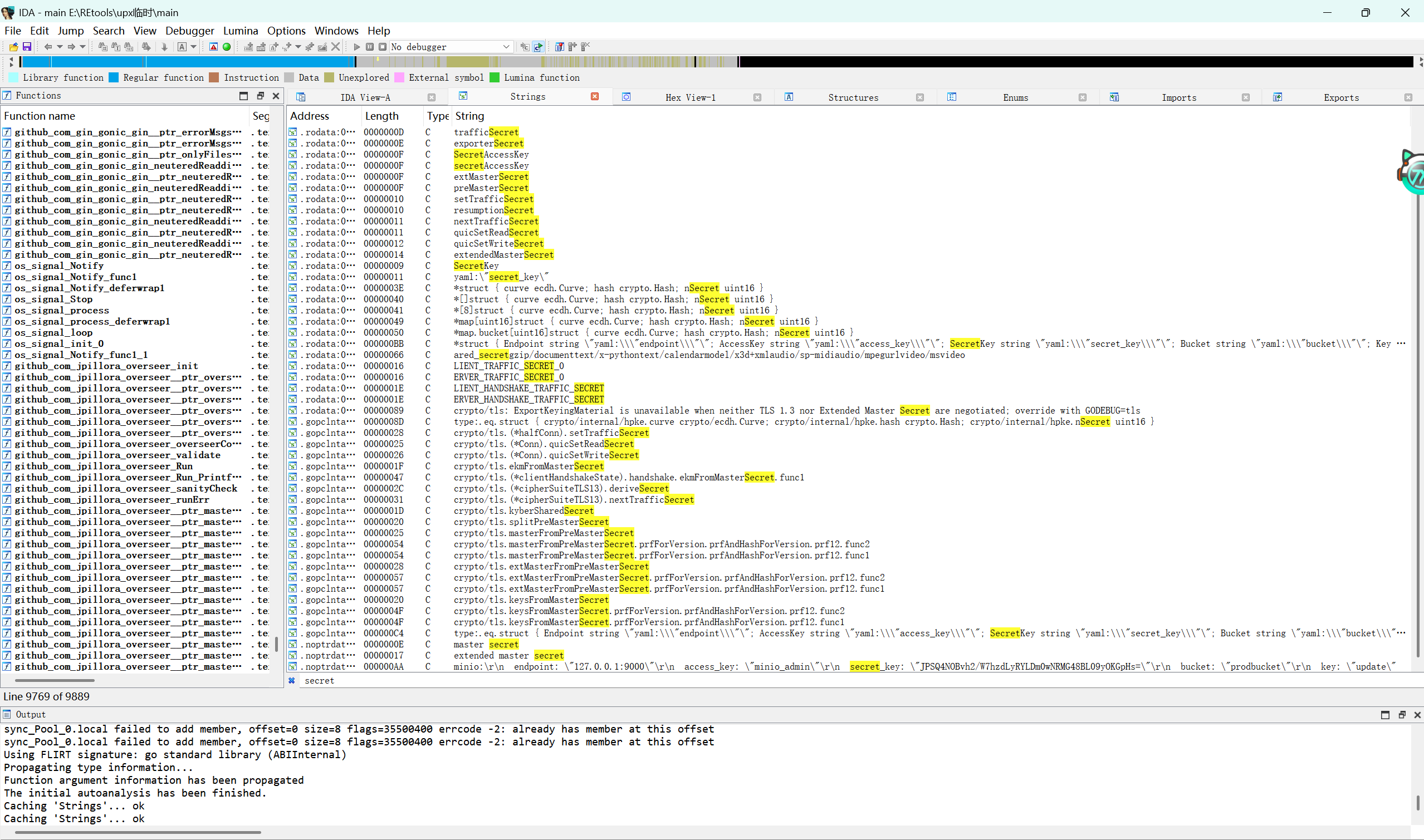Screen dimensions: 1424x840
Task: Click the green circle toolbar icon
Action: tap(227, 47)
